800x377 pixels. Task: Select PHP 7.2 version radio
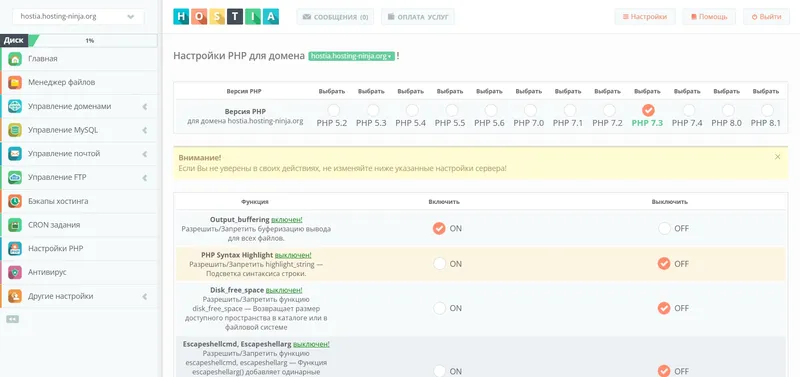(x=609, y=110)
